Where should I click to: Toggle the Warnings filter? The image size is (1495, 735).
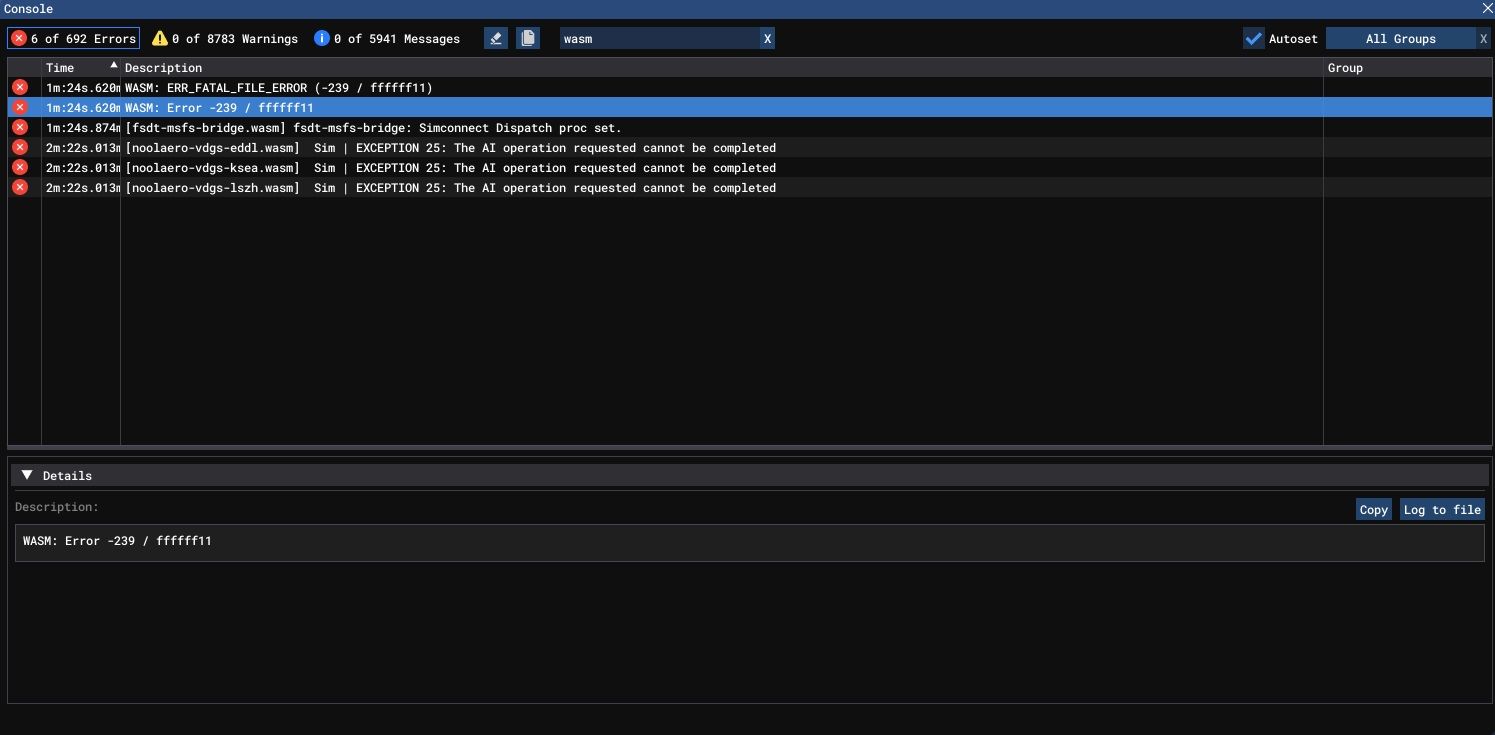(225, 39)
